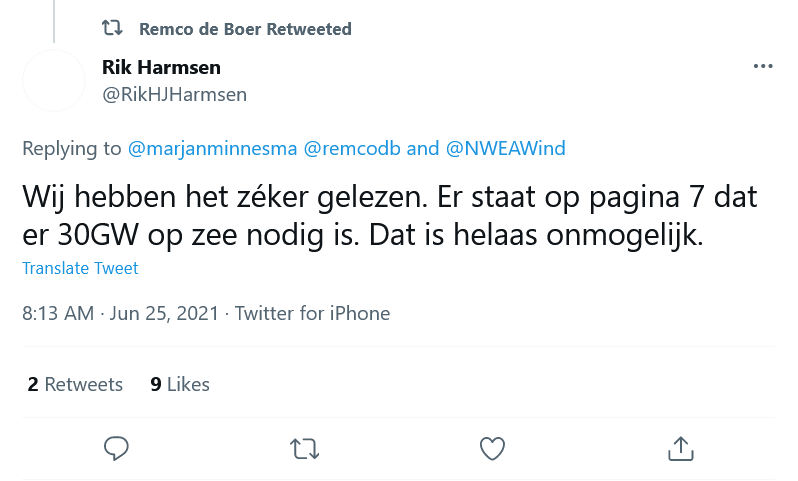Open the Rik Harmsen display name
This screenshot has width=798, height=481.
tap(161, 68)
